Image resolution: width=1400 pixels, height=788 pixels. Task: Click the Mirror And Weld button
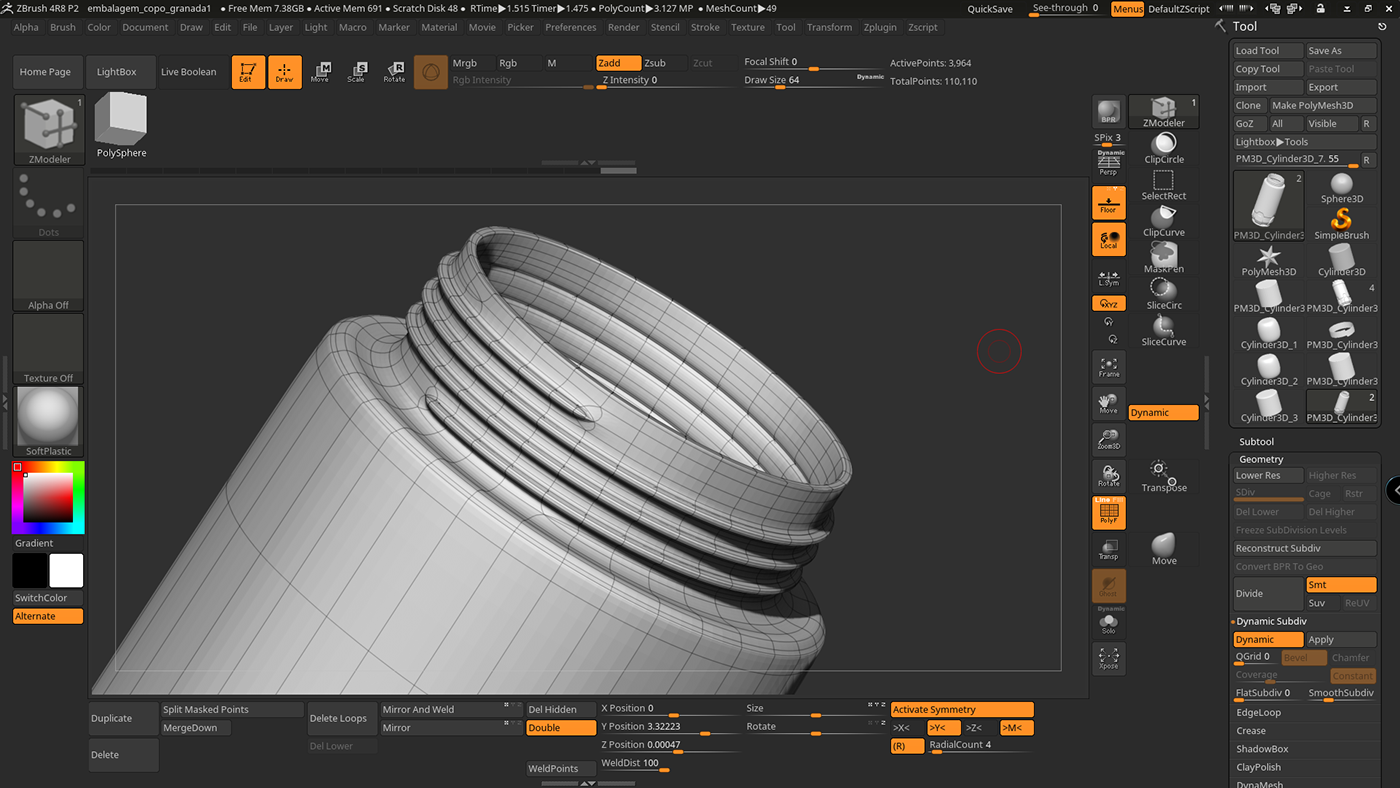click(418, 709)
